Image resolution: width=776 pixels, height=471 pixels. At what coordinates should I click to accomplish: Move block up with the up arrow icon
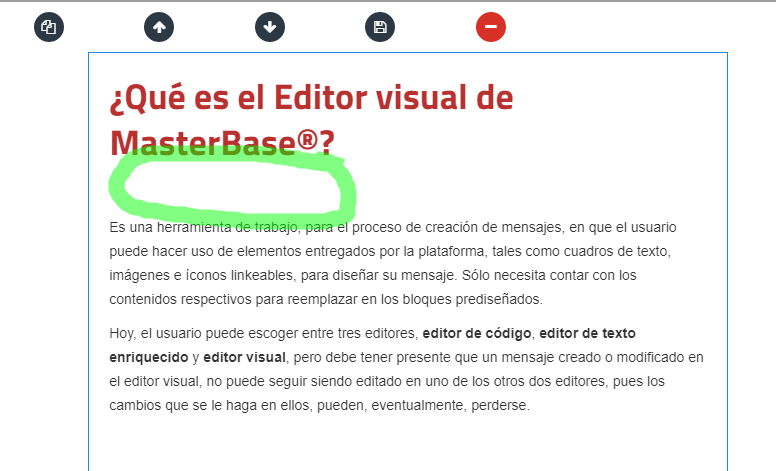pyautogui.click(x=159, y=27)
